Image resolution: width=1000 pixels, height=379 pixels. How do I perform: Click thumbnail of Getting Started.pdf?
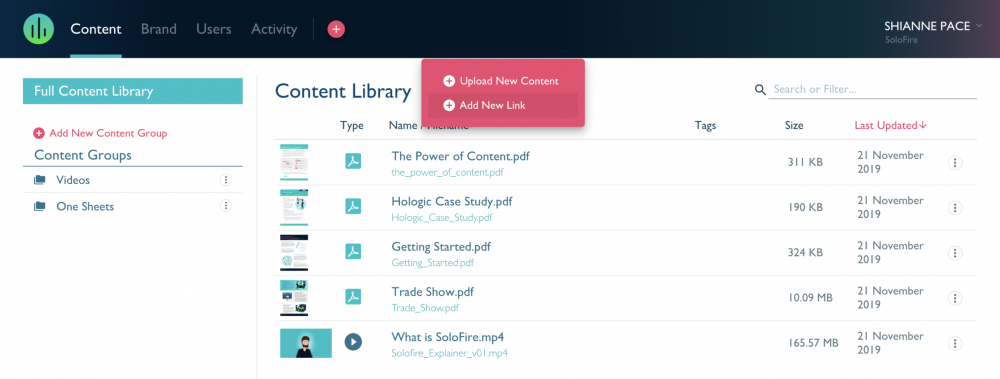[294, 253]
